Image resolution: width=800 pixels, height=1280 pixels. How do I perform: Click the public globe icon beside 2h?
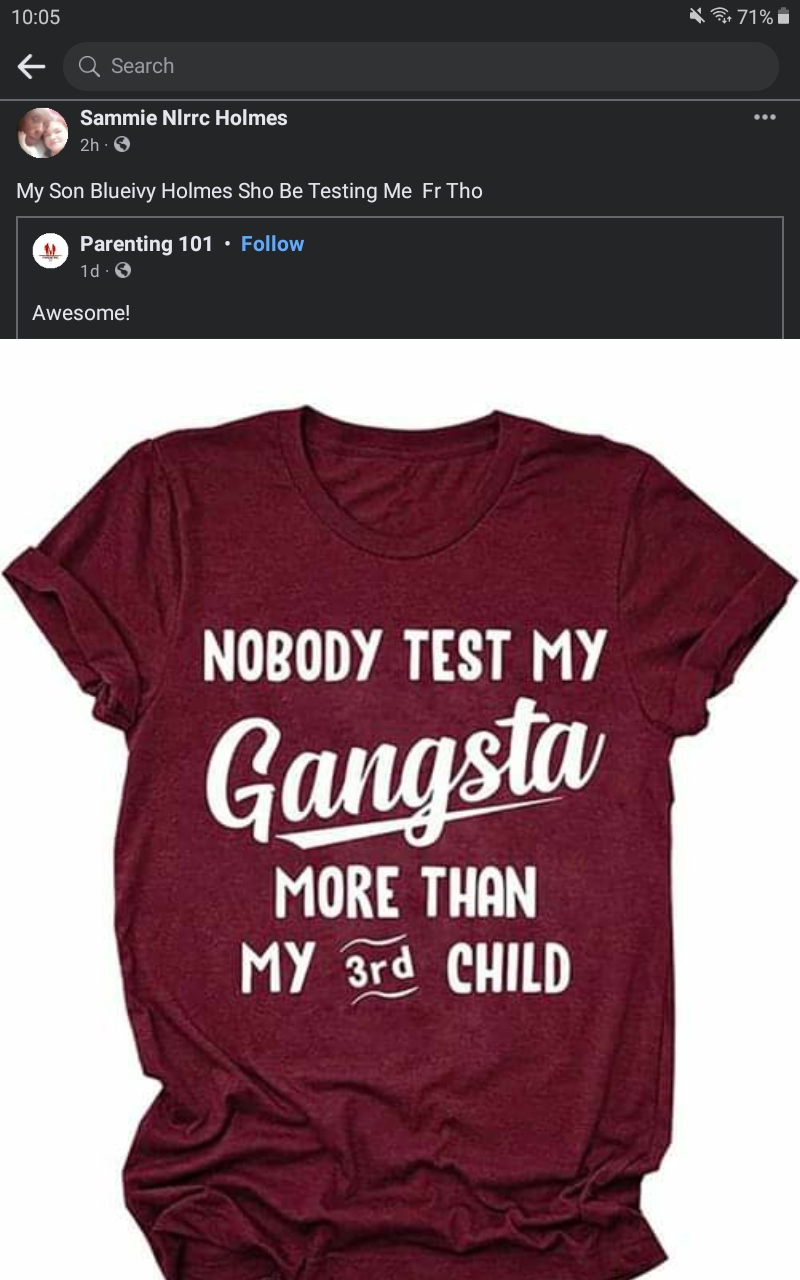(122, 145)
